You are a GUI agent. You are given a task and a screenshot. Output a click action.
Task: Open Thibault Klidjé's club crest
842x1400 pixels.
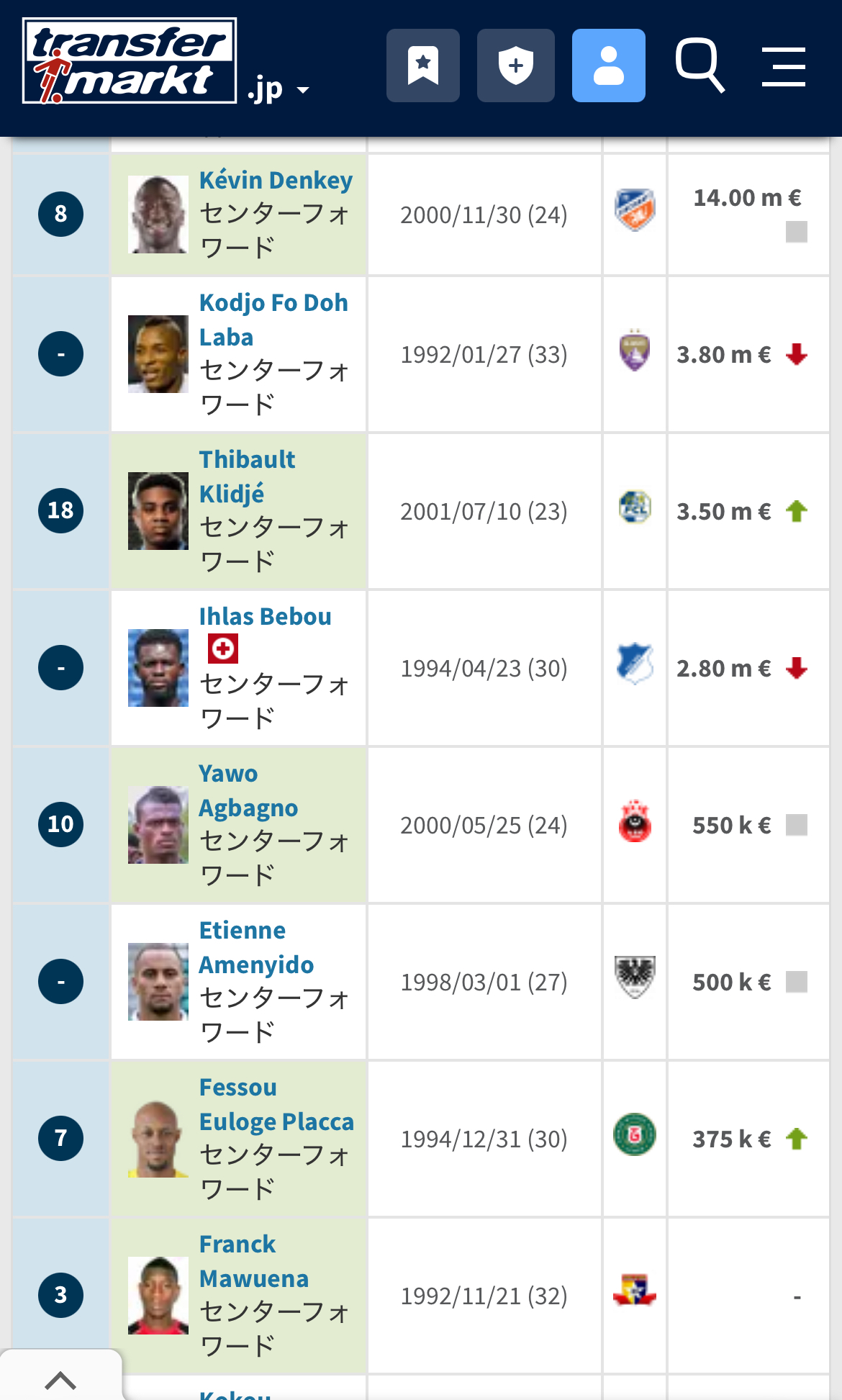point(635,507)
